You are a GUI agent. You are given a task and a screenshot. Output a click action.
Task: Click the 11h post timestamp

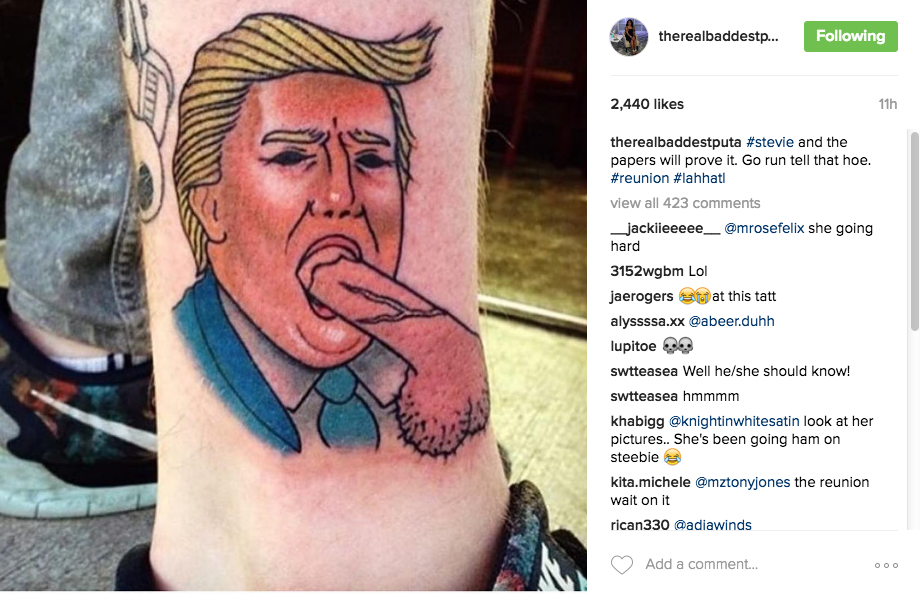pyautogui.click(x=888, y=104)
